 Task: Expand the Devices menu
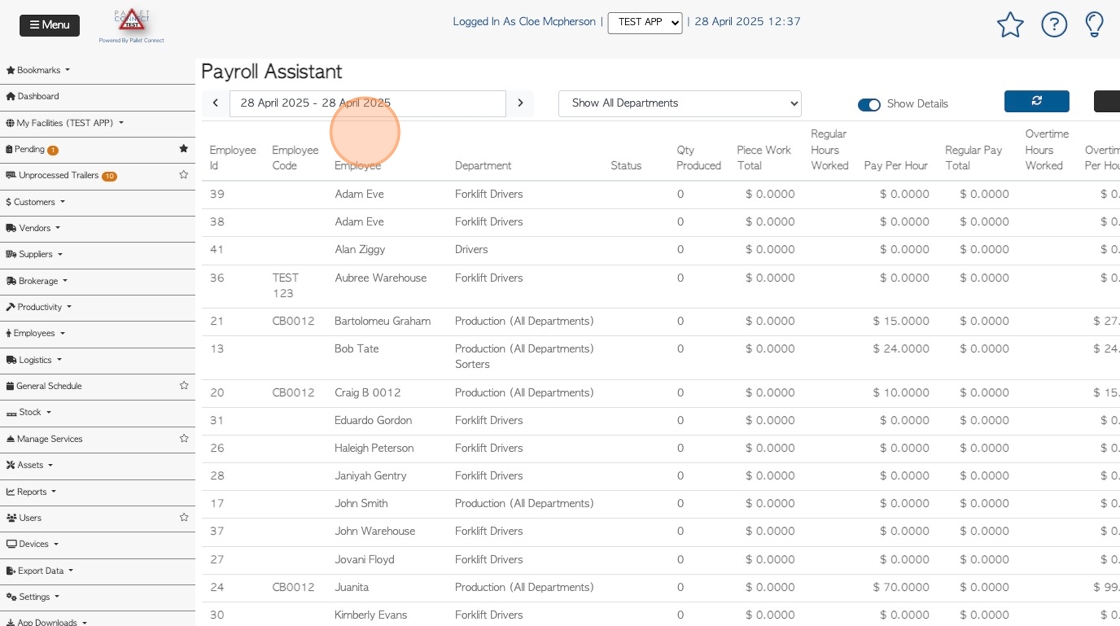click(x=32, y=544)
